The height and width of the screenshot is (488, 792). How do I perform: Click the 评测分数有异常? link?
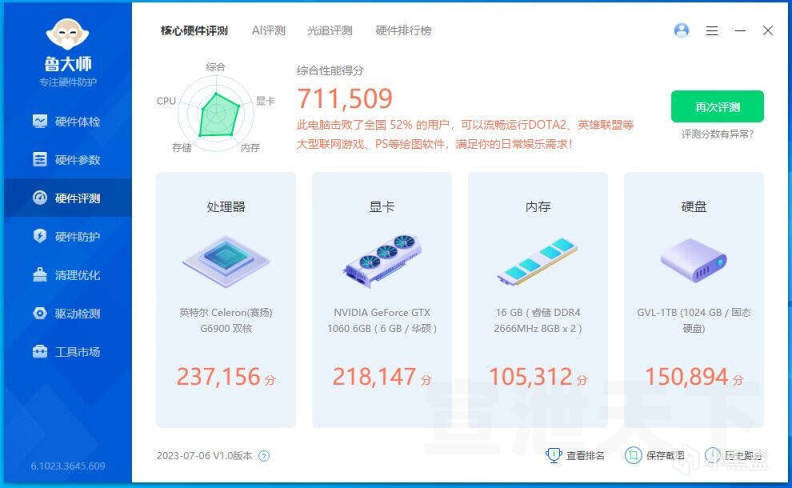tap(717, 134)
